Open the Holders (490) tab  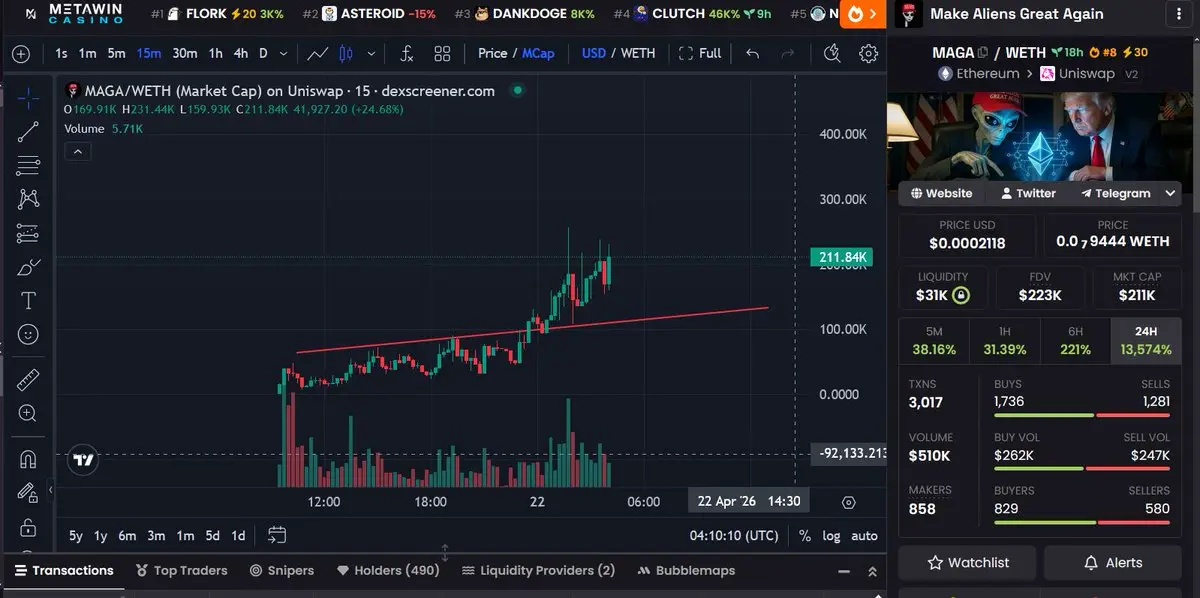(388, 570)
